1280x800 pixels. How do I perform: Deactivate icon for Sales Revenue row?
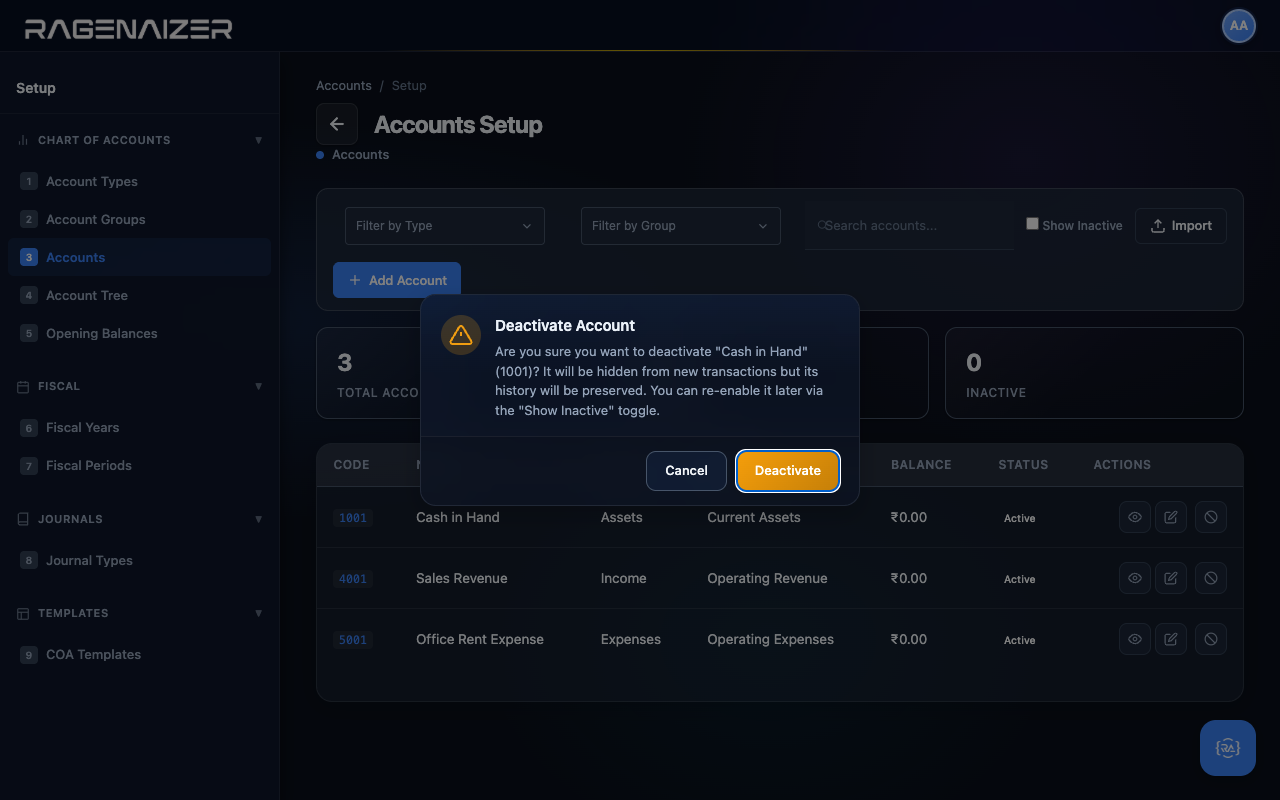(x=1211, y=579)
